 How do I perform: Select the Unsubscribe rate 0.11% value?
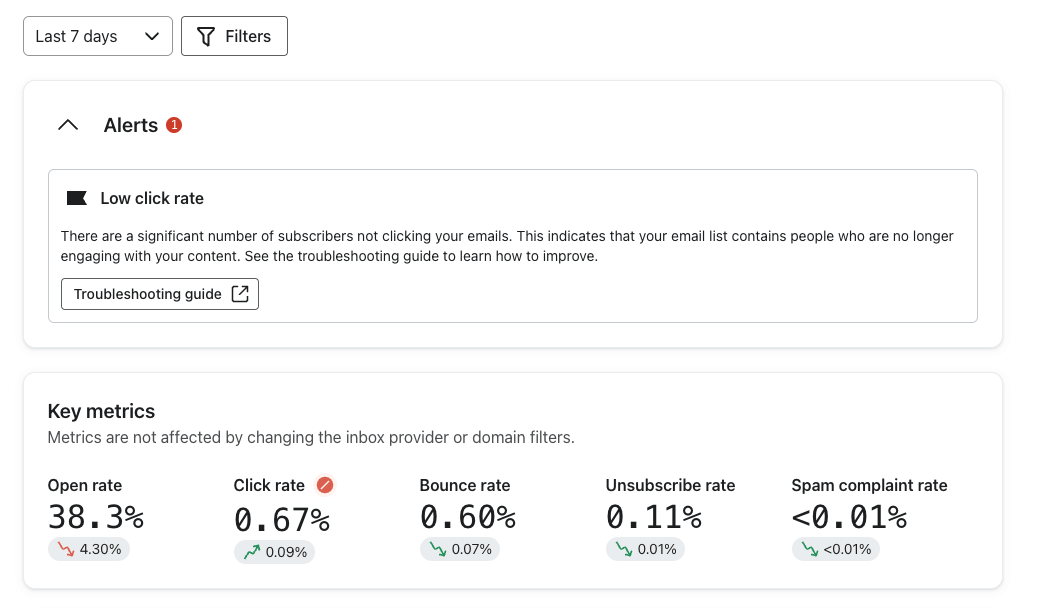click(x=653, y=517)
